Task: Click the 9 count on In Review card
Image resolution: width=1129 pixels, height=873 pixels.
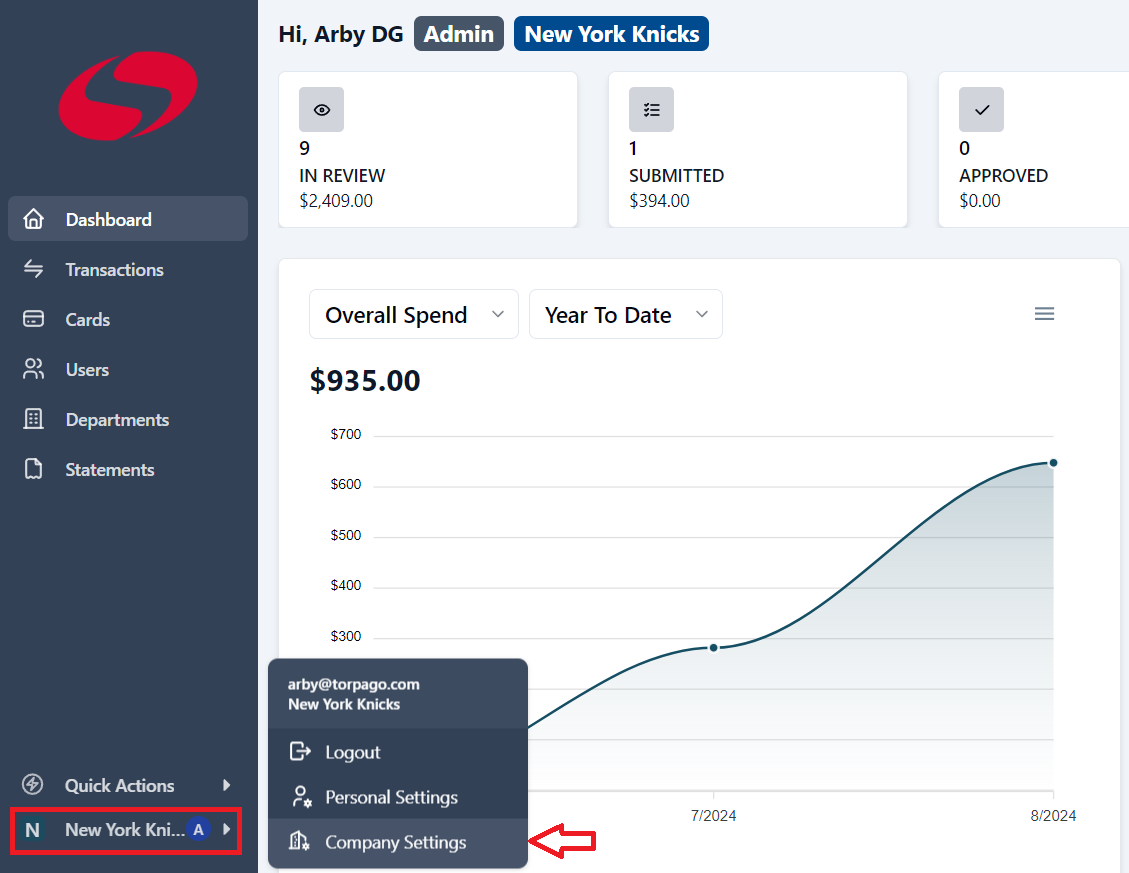Action: coord(305,148)
